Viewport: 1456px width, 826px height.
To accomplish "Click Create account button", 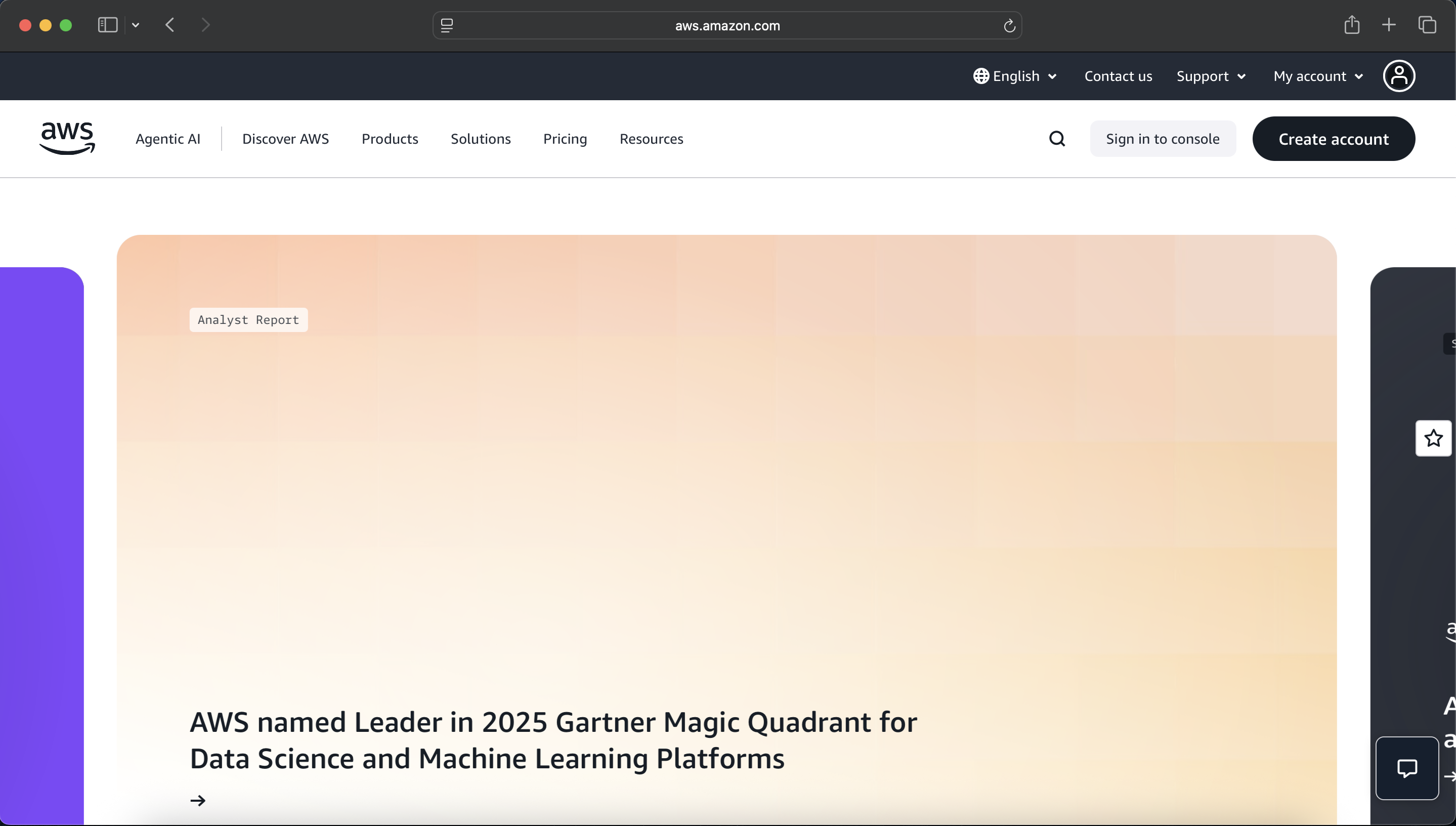I will [x=1334, y=139].
